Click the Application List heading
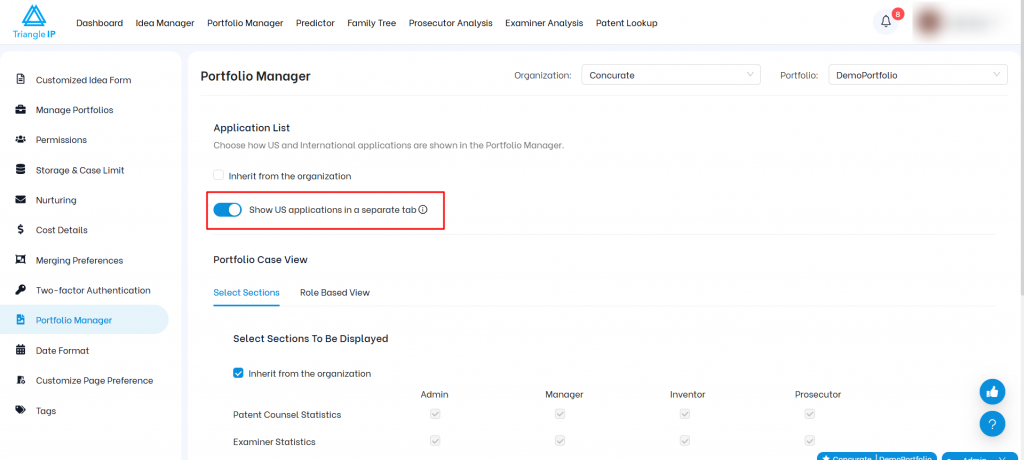This screenshot has height=460, width=1024. point(251,127)
